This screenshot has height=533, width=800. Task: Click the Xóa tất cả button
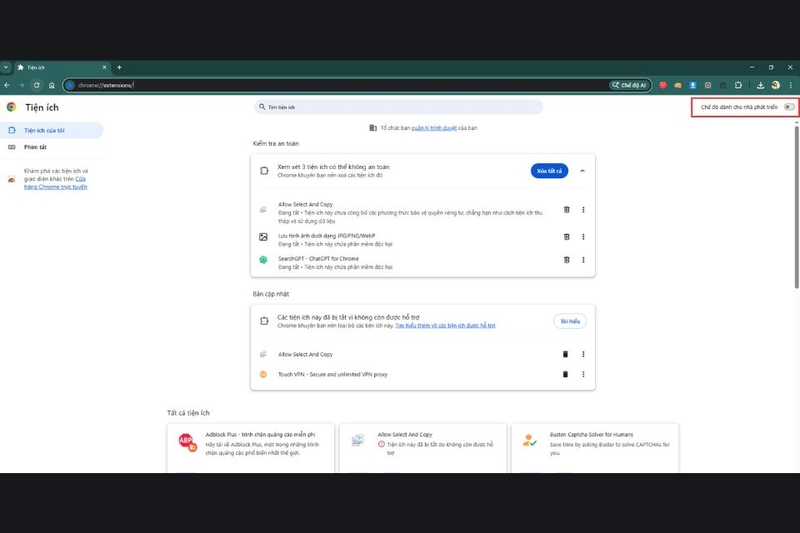coord(549,171)
